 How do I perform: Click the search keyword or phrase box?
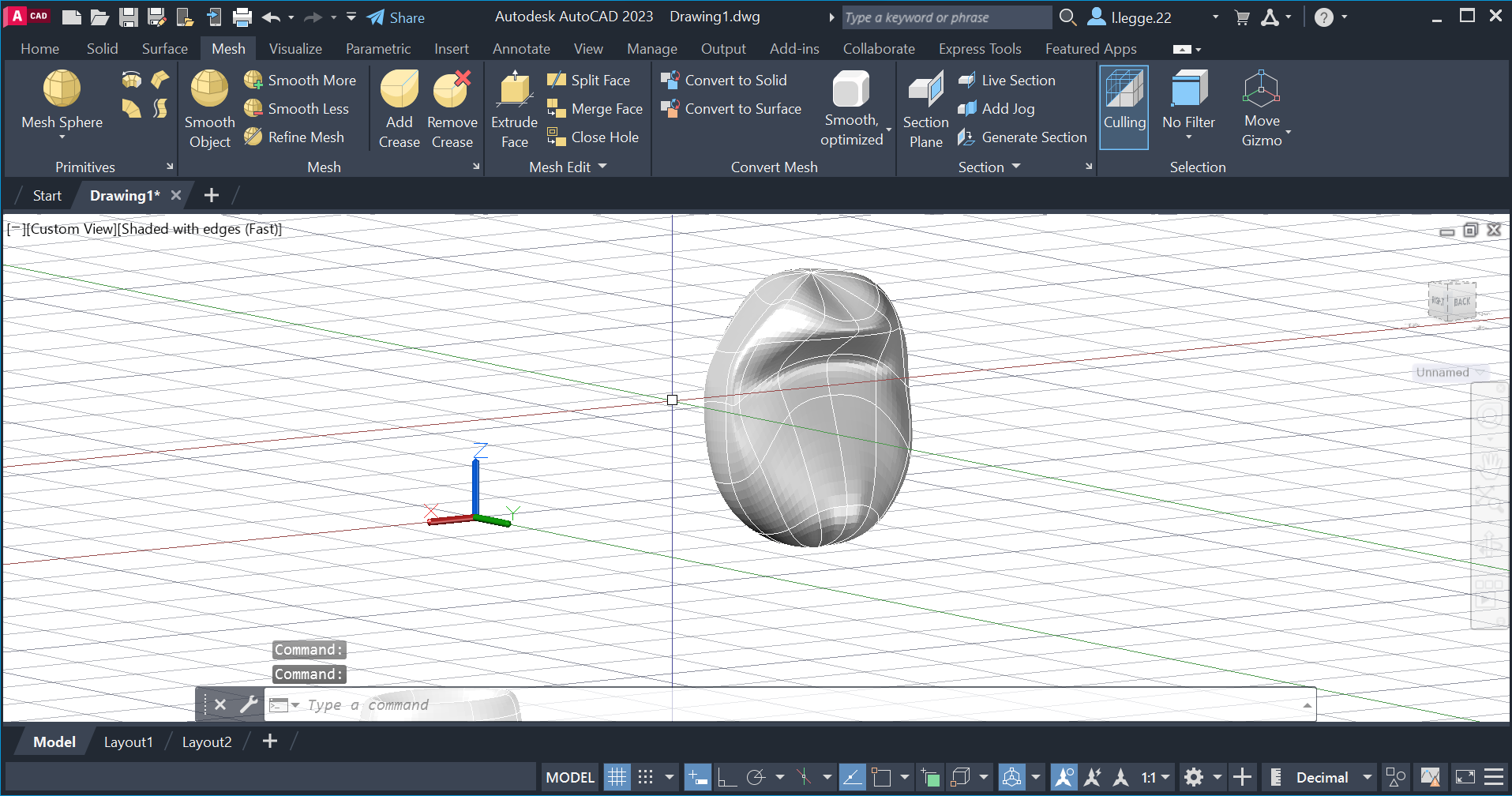pyautogui.click(x=947, y=17)
